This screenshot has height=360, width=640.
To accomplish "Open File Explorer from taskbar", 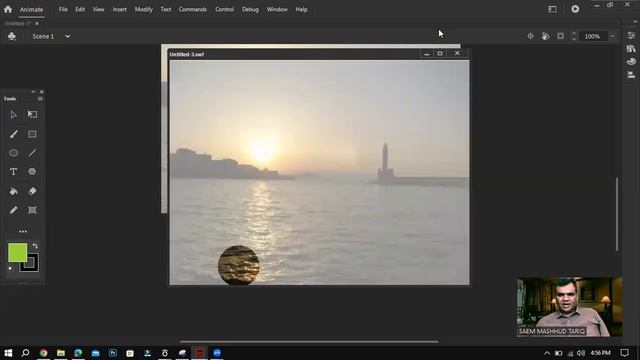I will (61, 353).
